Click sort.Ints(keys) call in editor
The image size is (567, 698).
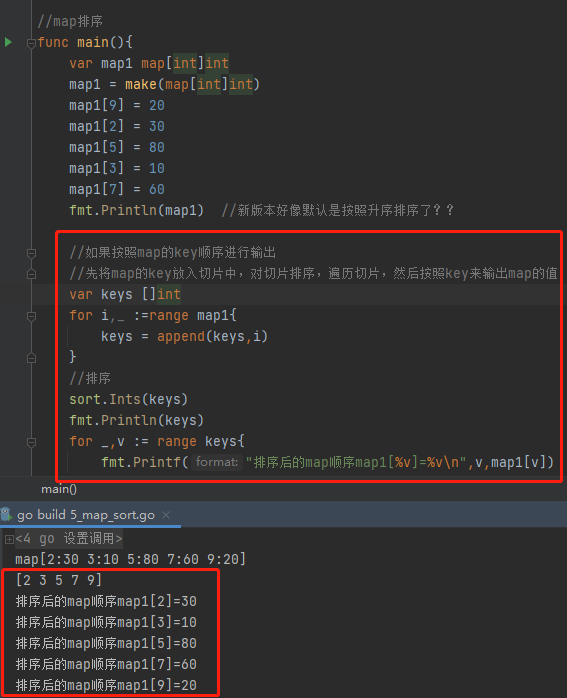tap(129, 399)
